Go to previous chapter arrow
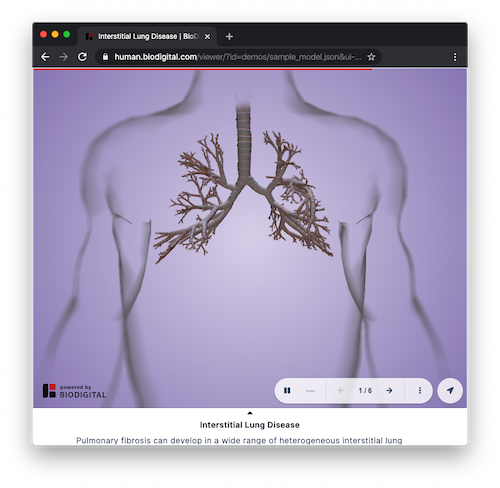The height and width of the screenshot is (488, 500). click(341, 390)
